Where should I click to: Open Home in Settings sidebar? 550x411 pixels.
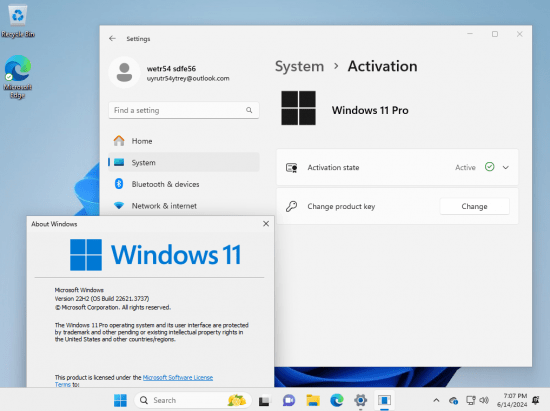tap(184, 141)
